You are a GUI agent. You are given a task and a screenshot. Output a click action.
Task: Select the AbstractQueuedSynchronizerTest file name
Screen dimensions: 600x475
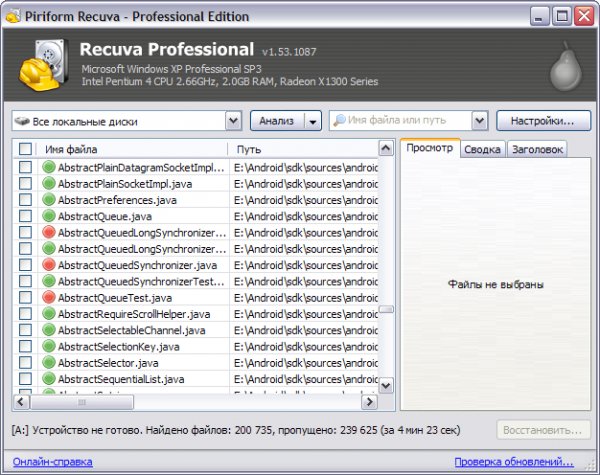coord(141,282)
